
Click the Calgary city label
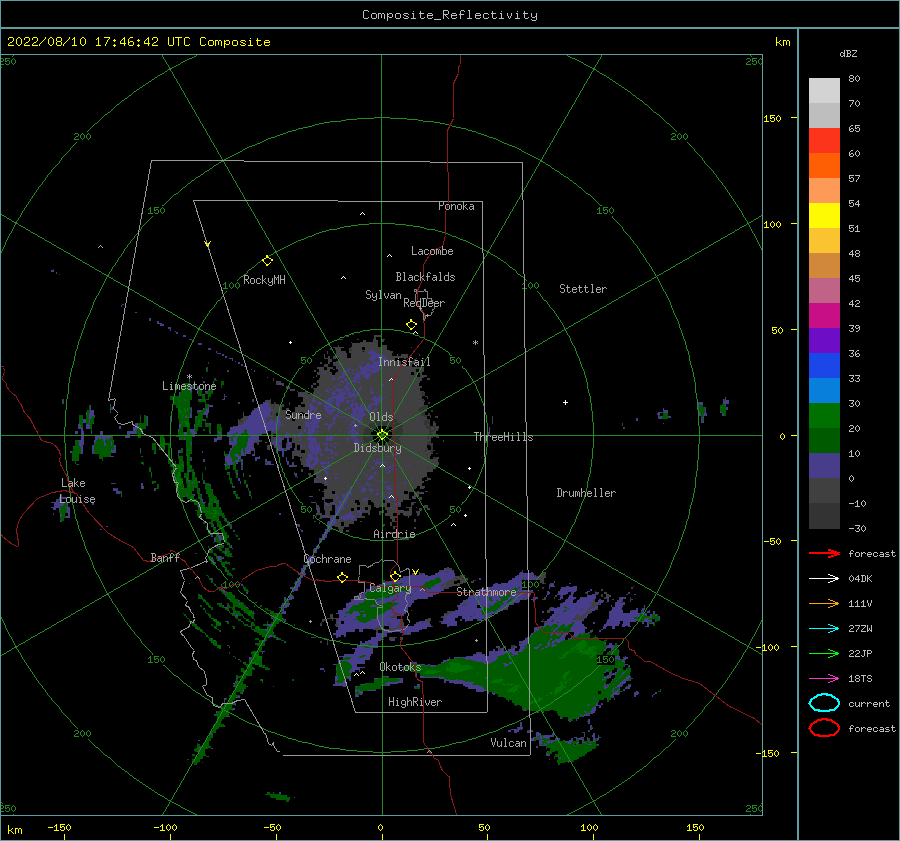(390, 588)
